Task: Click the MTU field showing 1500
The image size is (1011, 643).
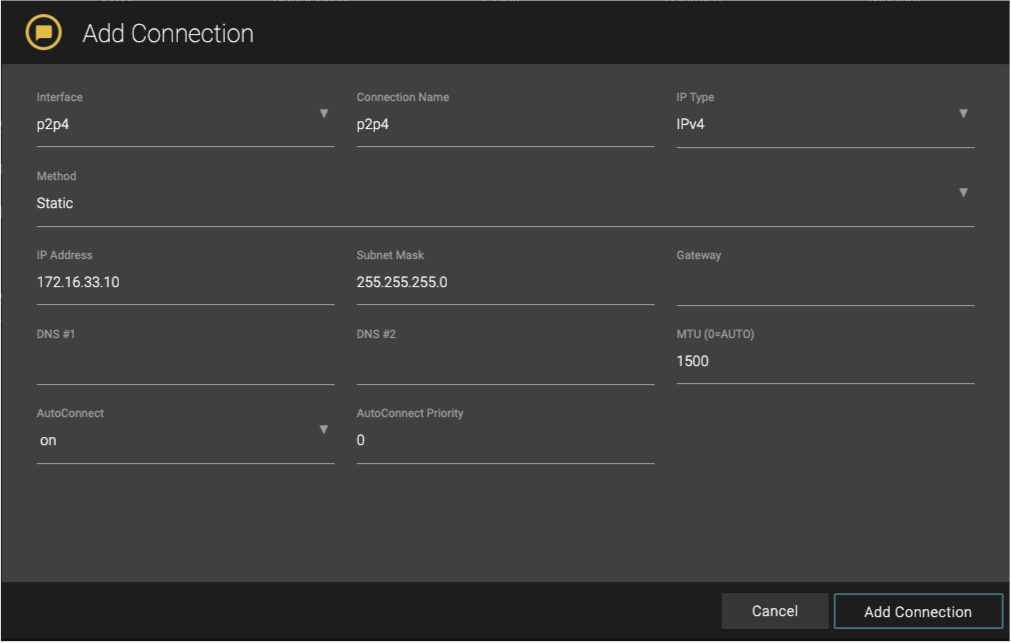Action: click(825, 361)
